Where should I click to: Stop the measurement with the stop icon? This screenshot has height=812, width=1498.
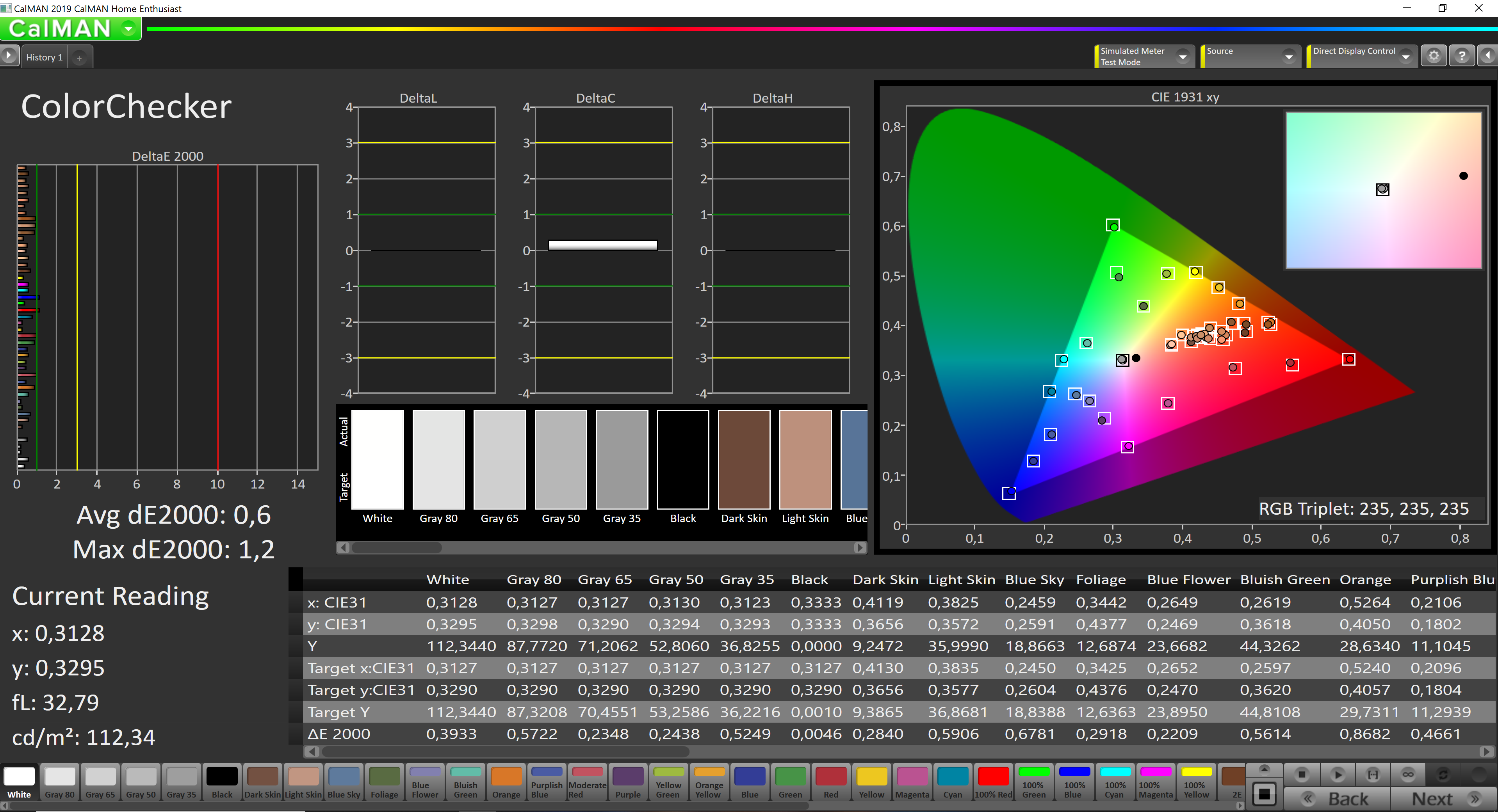[x=1302, y=774]
